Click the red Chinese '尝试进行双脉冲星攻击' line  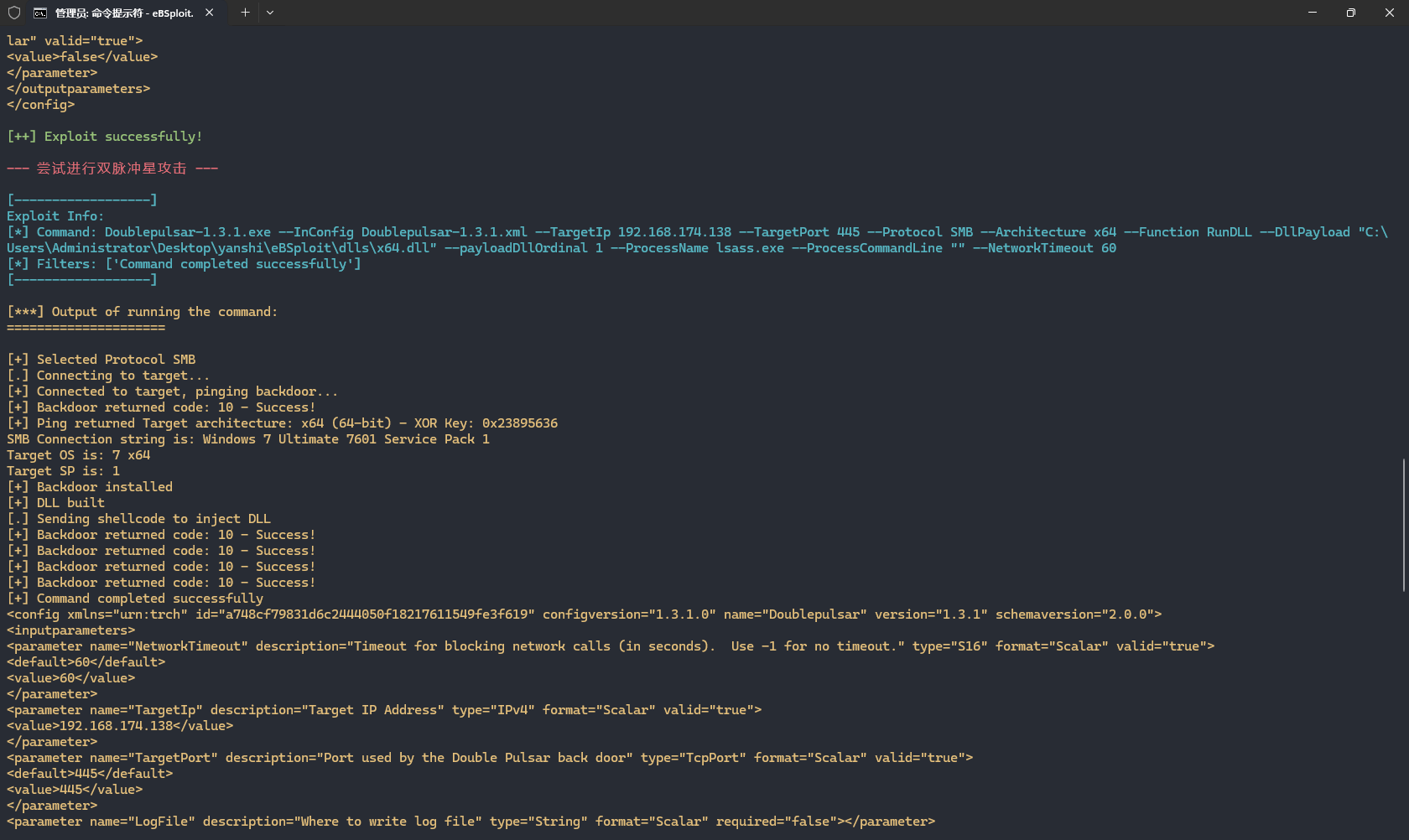(x=112, y=169)
